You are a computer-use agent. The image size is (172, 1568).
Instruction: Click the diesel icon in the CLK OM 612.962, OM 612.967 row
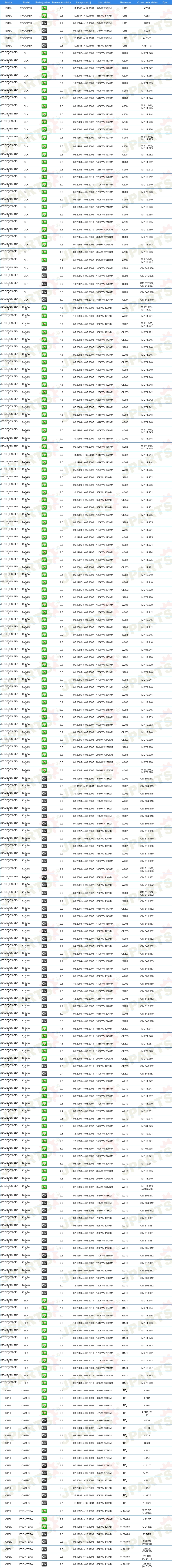tap(44, 284)
